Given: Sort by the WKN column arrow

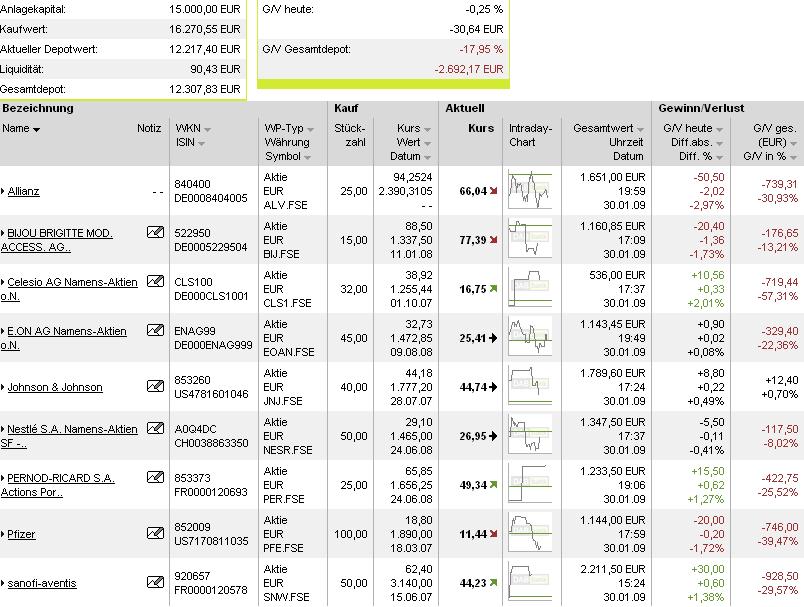Looking at the screenshot, I should 207,130.
